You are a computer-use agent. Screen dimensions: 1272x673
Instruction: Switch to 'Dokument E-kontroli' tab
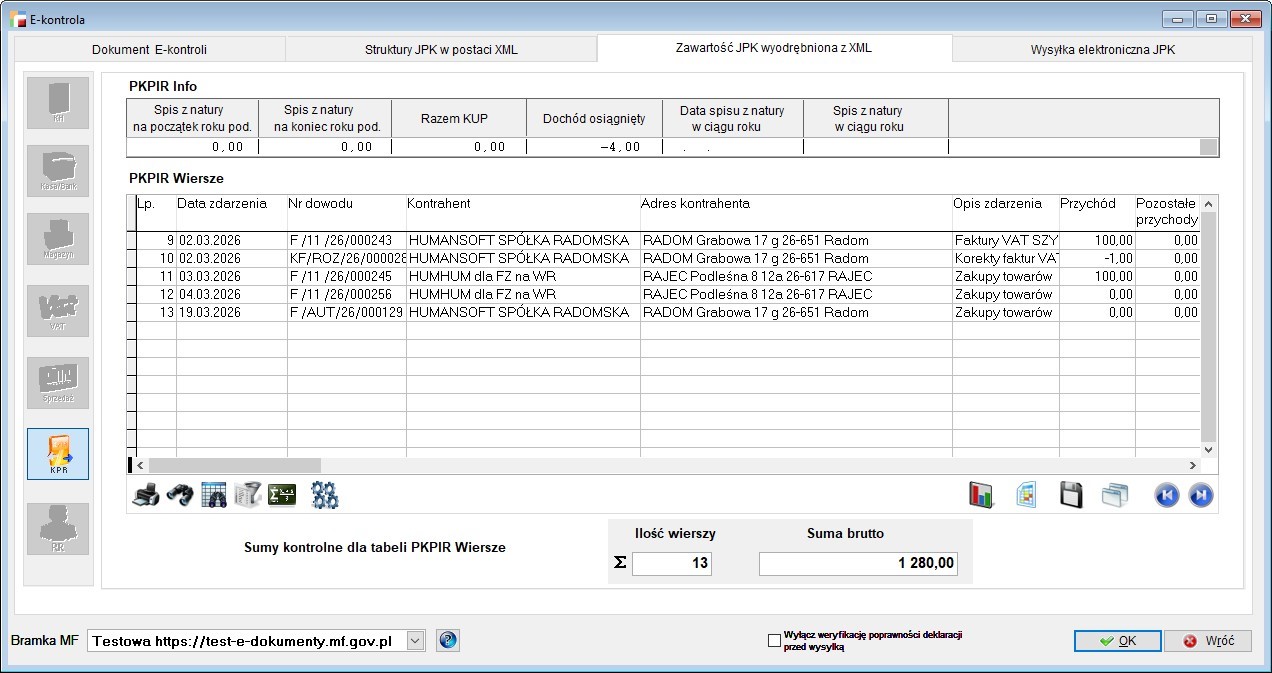149,49
